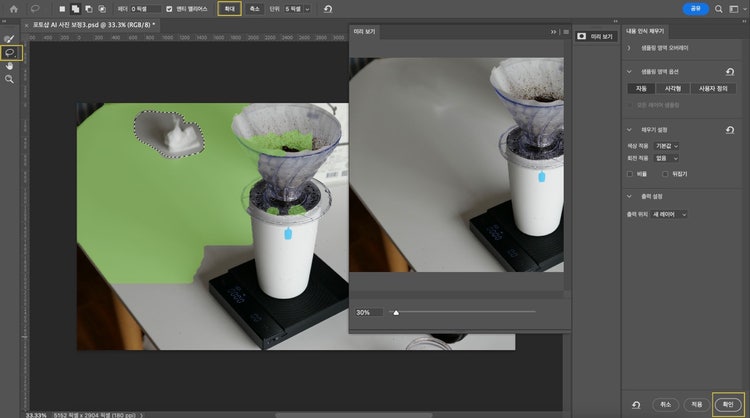Click reset-all icon left of 취소 button

(x=636, y=404)
